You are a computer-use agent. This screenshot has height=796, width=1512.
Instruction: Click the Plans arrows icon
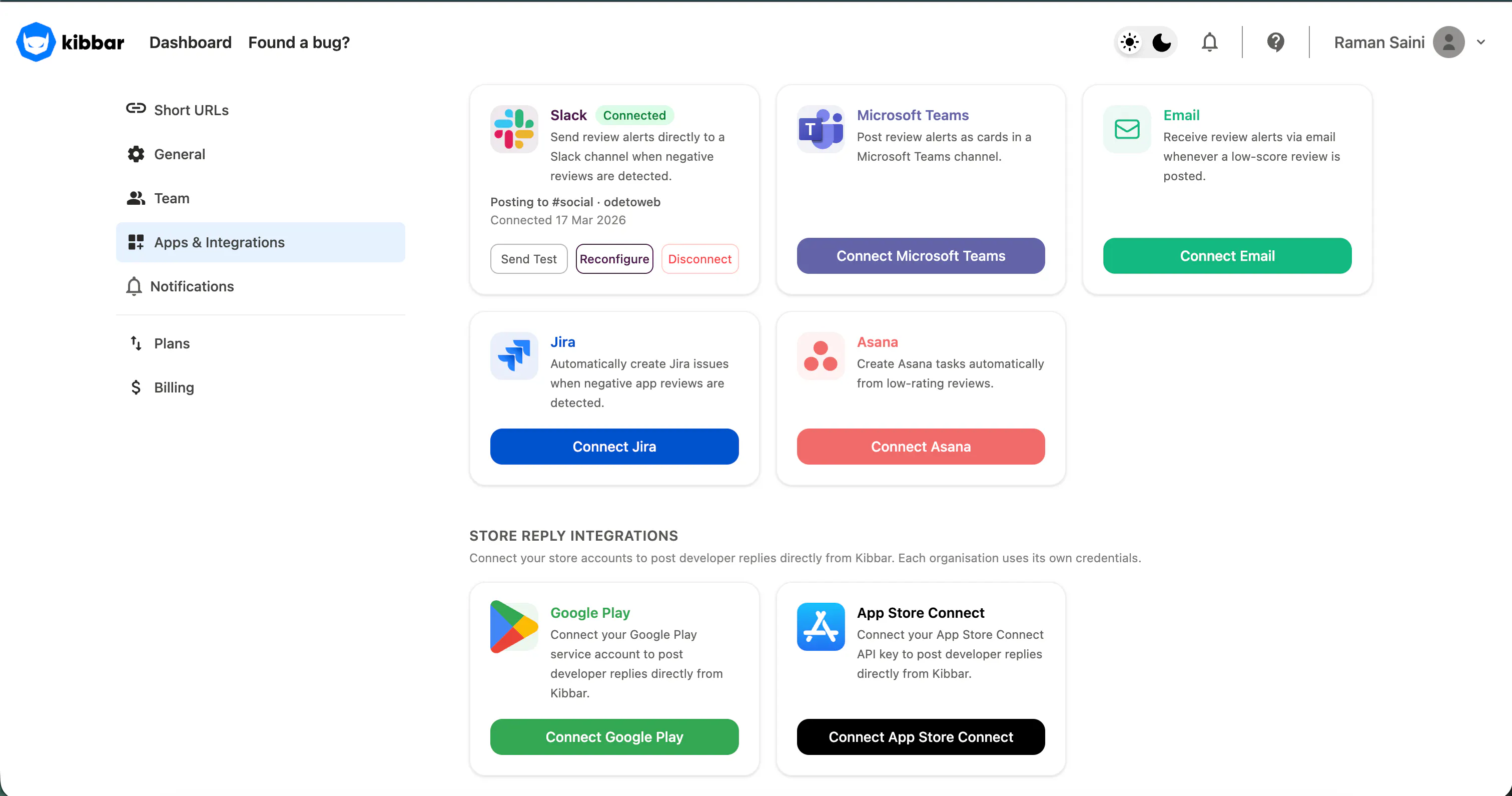[x=136, y=343]
